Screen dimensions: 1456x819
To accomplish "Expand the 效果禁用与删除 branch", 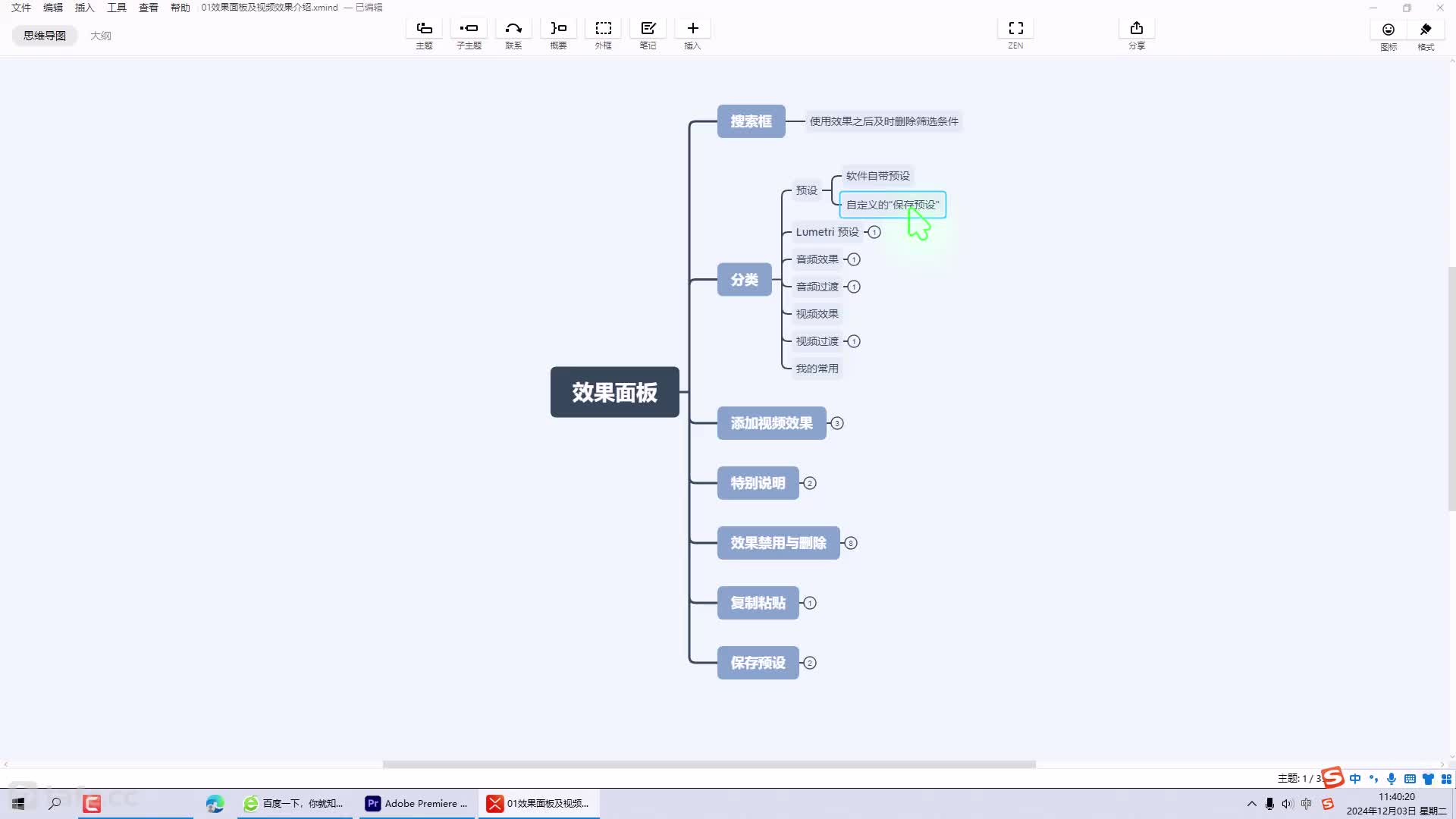I will pyautogui.click(x=851, y=543).
